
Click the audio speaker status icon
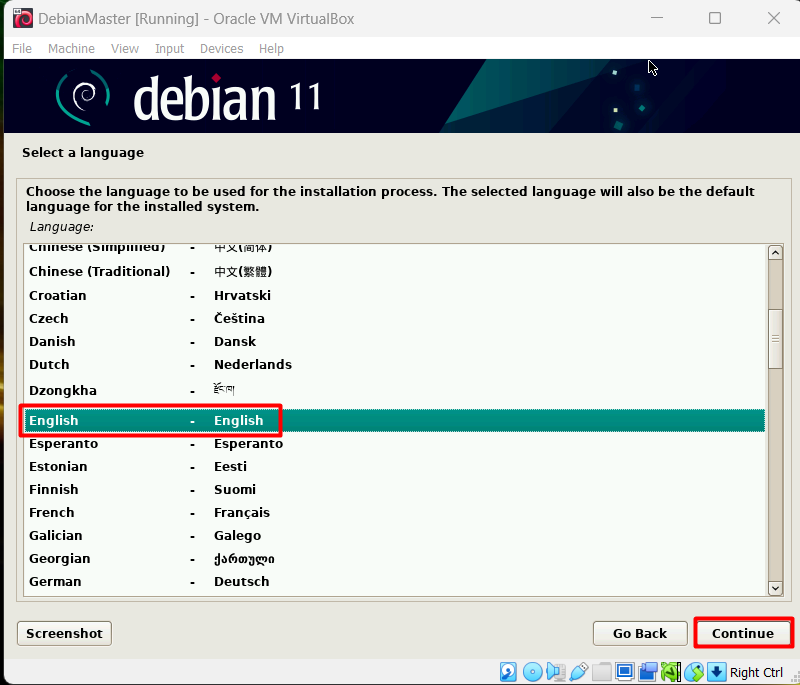556,672
